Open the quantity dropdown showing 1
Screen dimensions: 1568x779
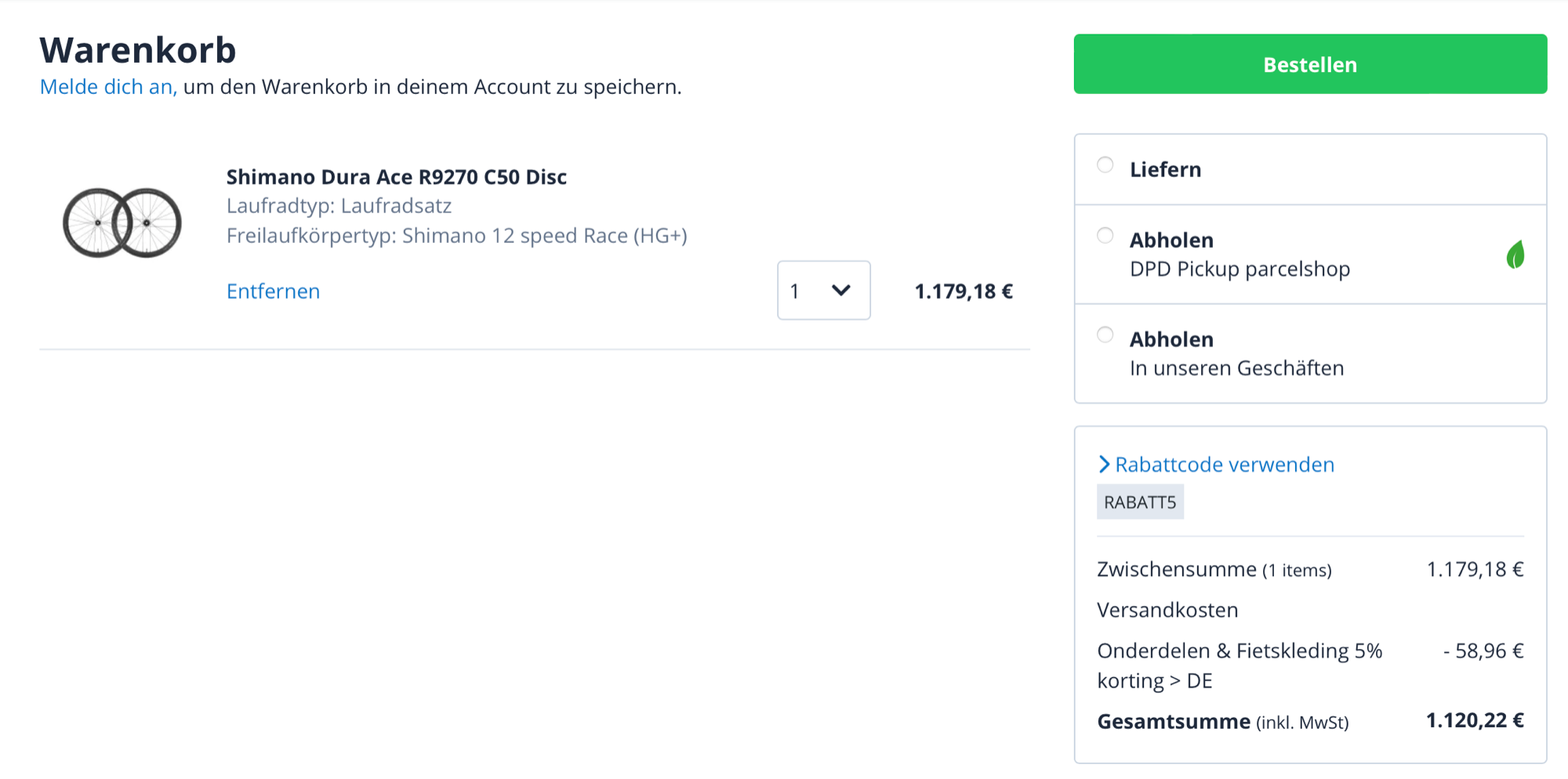[822, 291]
